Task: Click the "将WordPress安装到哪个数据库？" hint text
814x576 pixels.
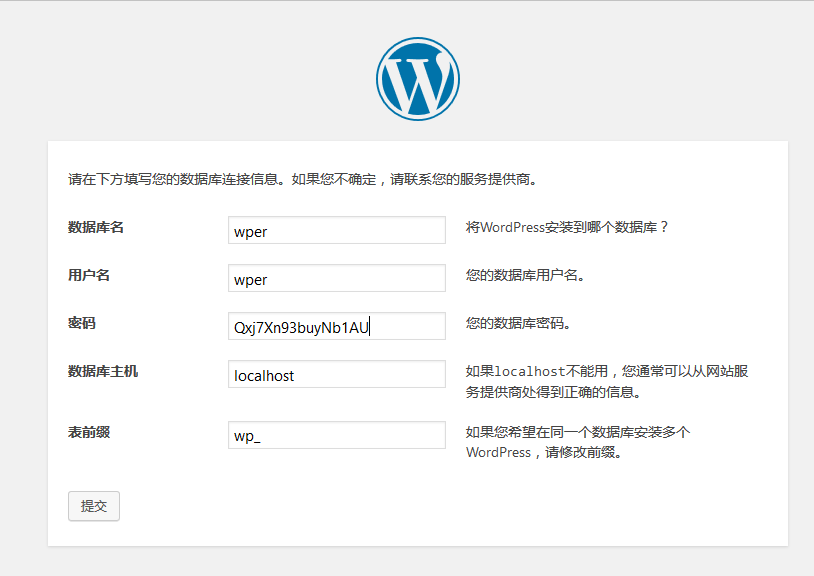Action: [x=567, y=228]
